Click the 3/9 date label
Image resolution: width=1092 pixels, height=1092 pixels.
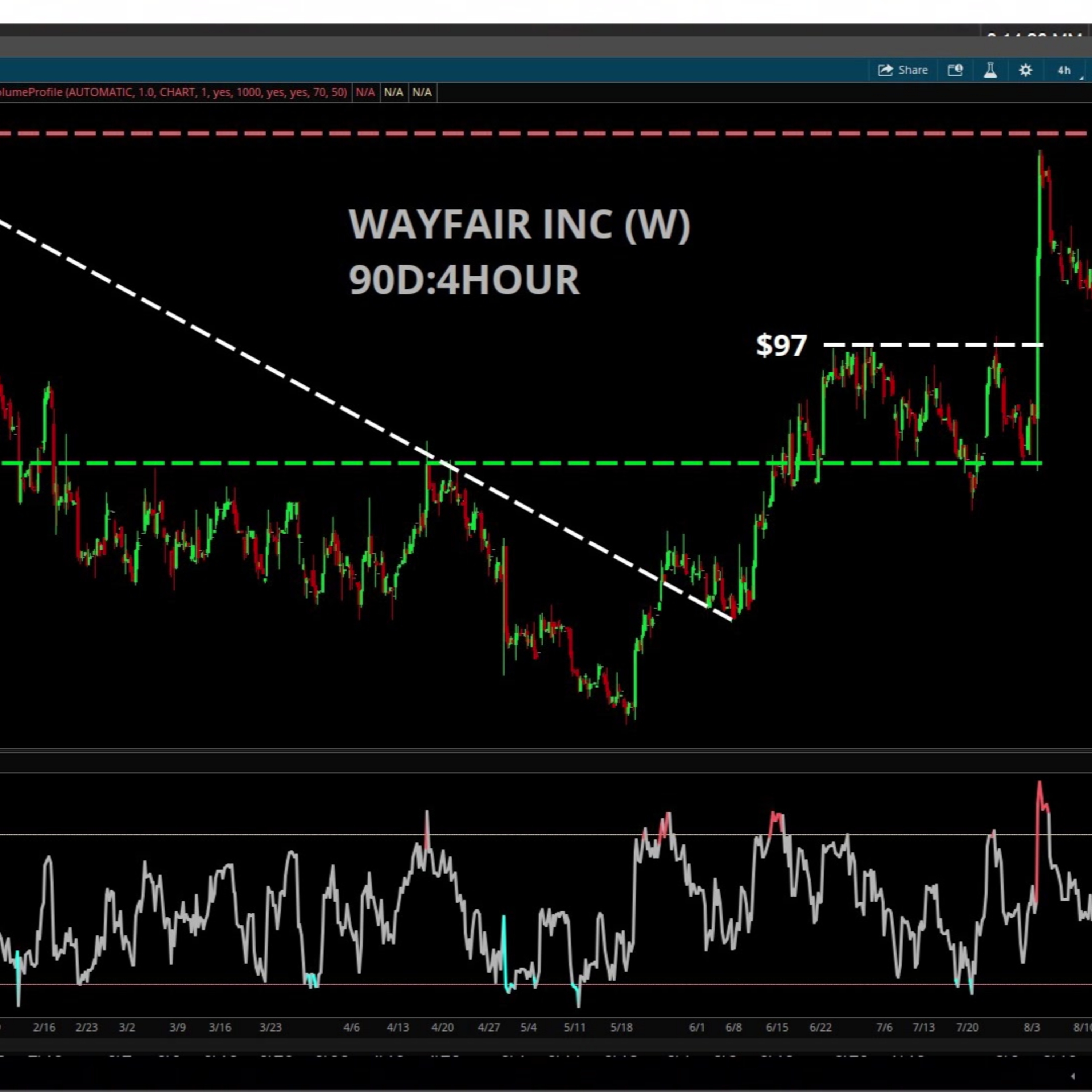tap(178, 1027)
